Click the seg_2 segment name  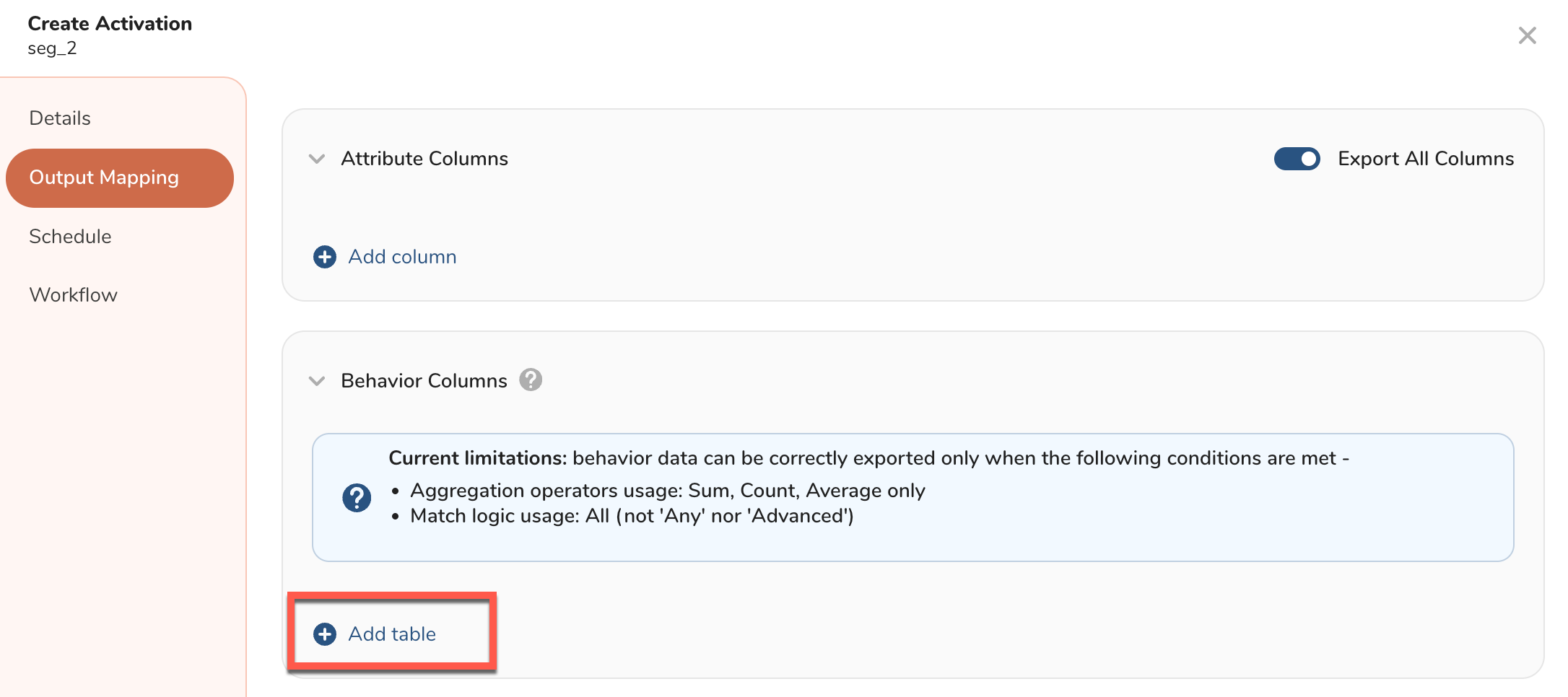coord(52,48)
